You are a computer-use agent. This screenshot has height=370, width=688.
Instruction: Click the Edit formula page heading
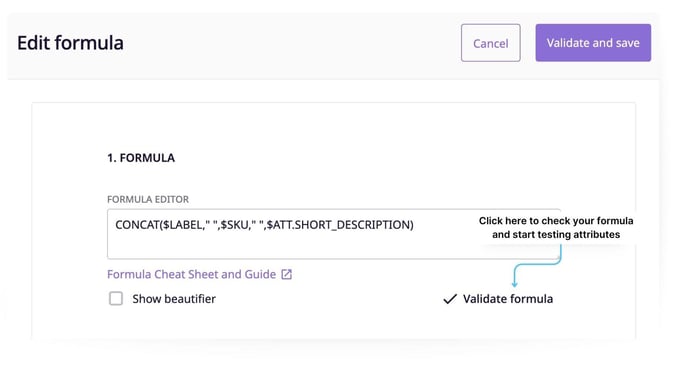click(x=70, y=43)
